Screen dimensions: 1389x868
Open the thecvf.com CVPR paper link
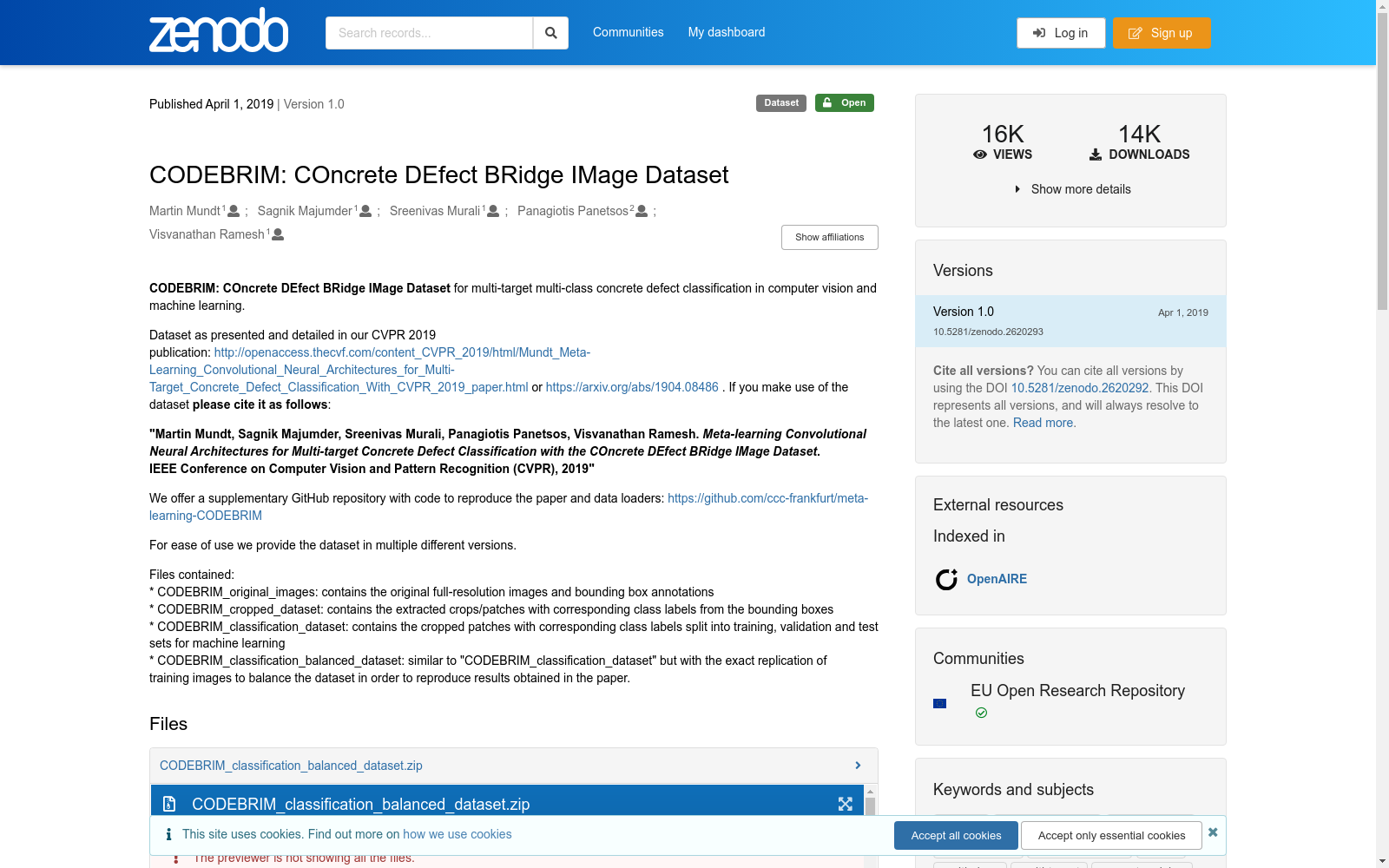tap(370, 370)
